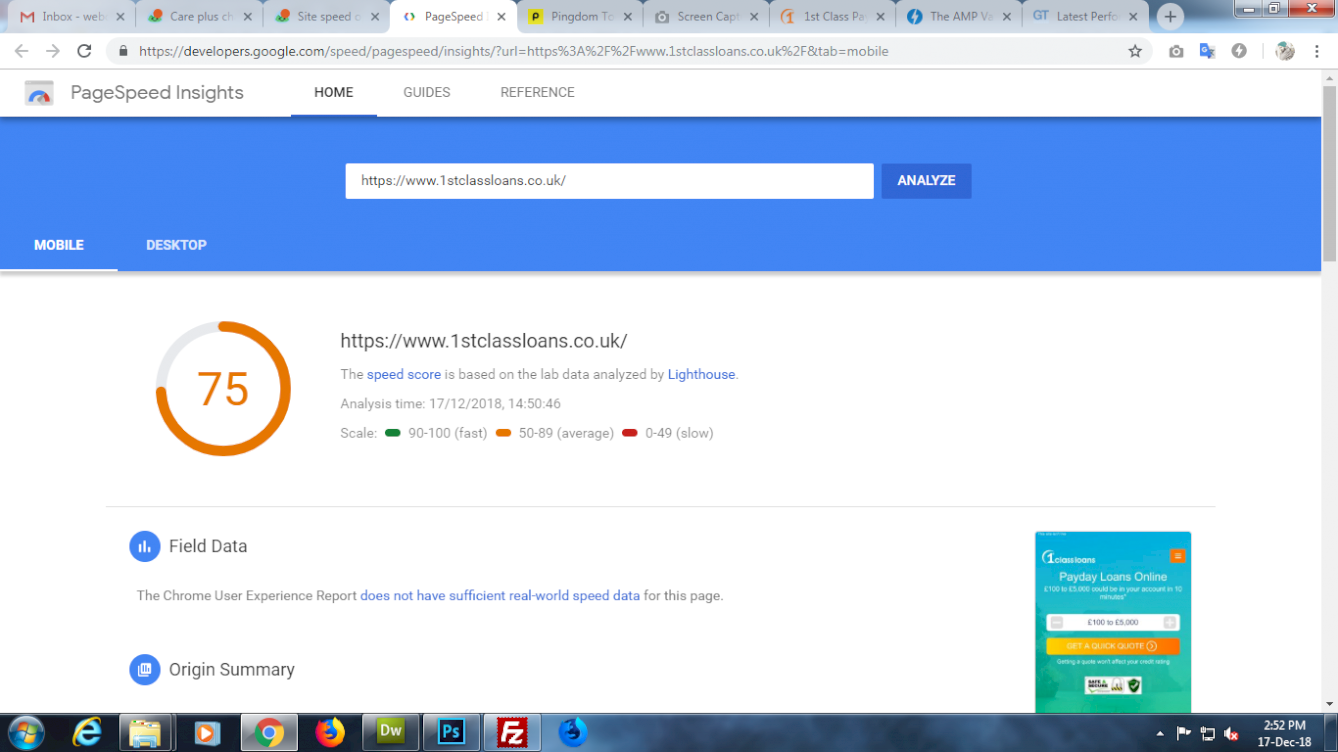Open Chrome's three-dot menu
This screenshot has height=752, width=1338.
[1317, 51]
